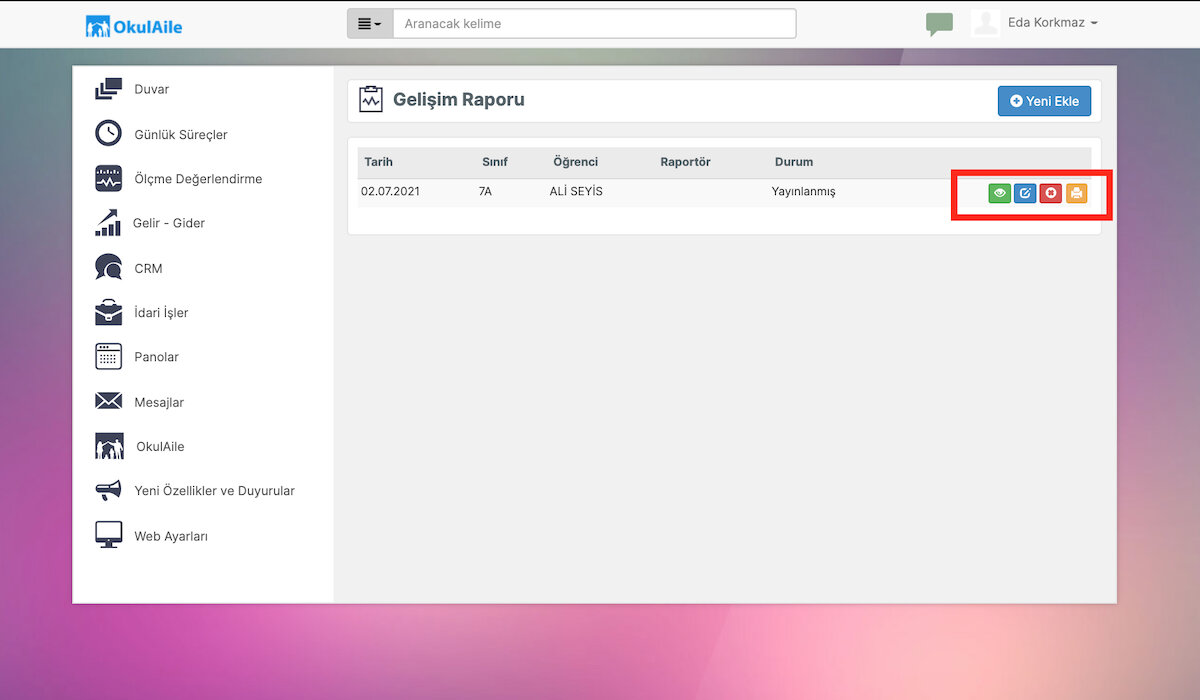
Task: Click the CRM chat-search icon
Action: 108,268
